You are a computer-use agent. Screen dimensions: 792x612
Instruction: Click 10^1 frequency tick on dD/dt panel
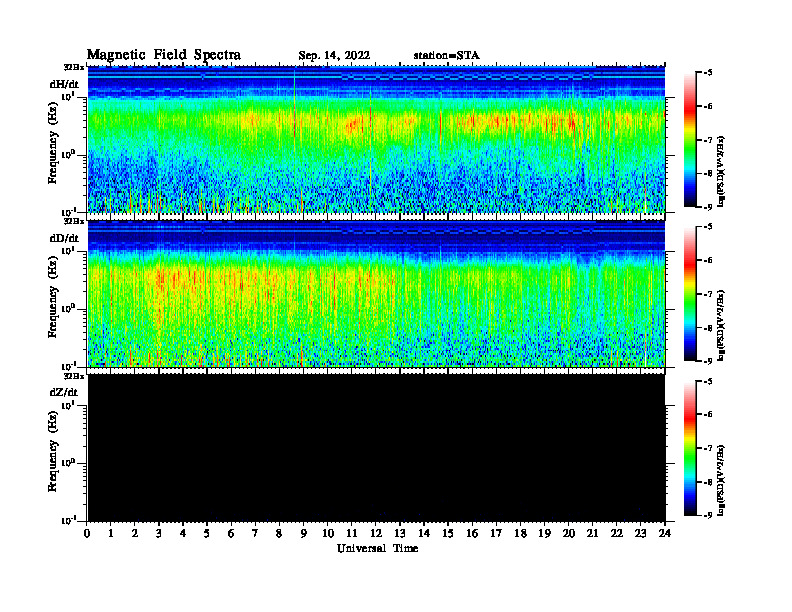68,250
